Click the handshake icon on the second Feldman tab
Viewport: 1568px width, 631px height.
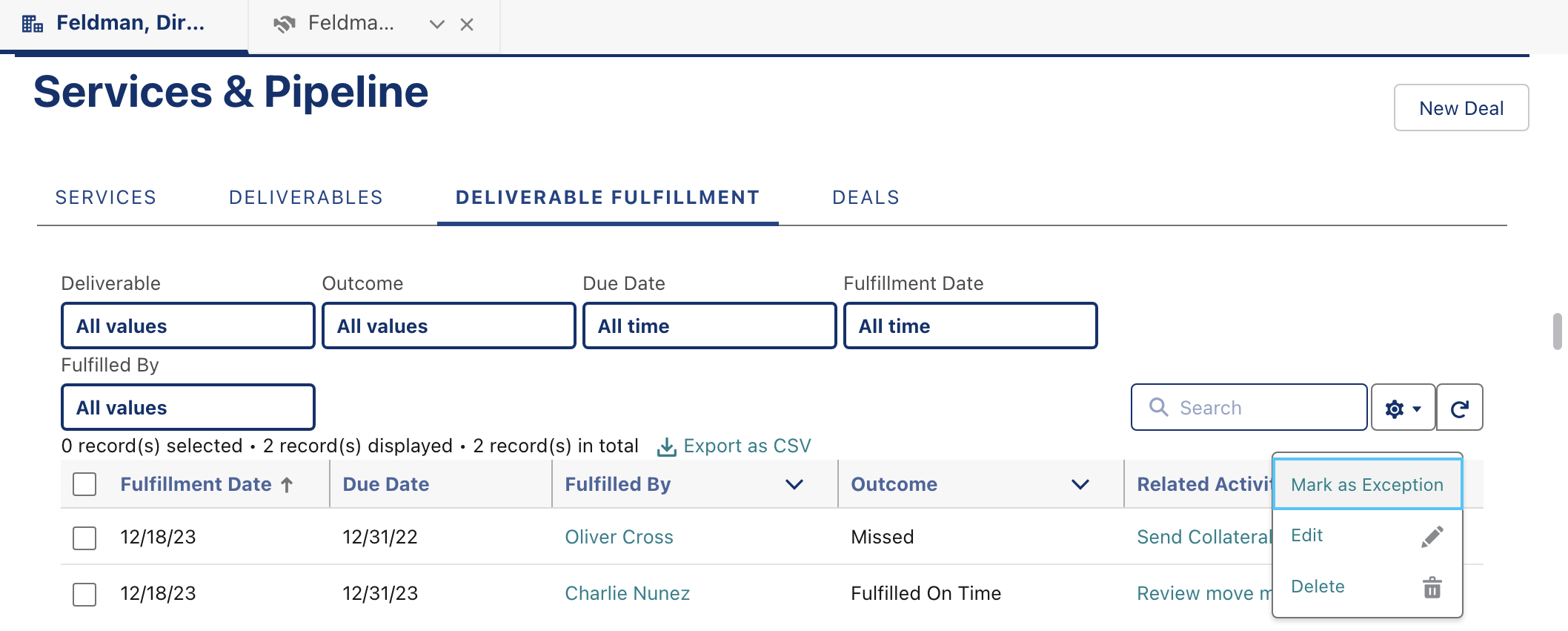285,24
